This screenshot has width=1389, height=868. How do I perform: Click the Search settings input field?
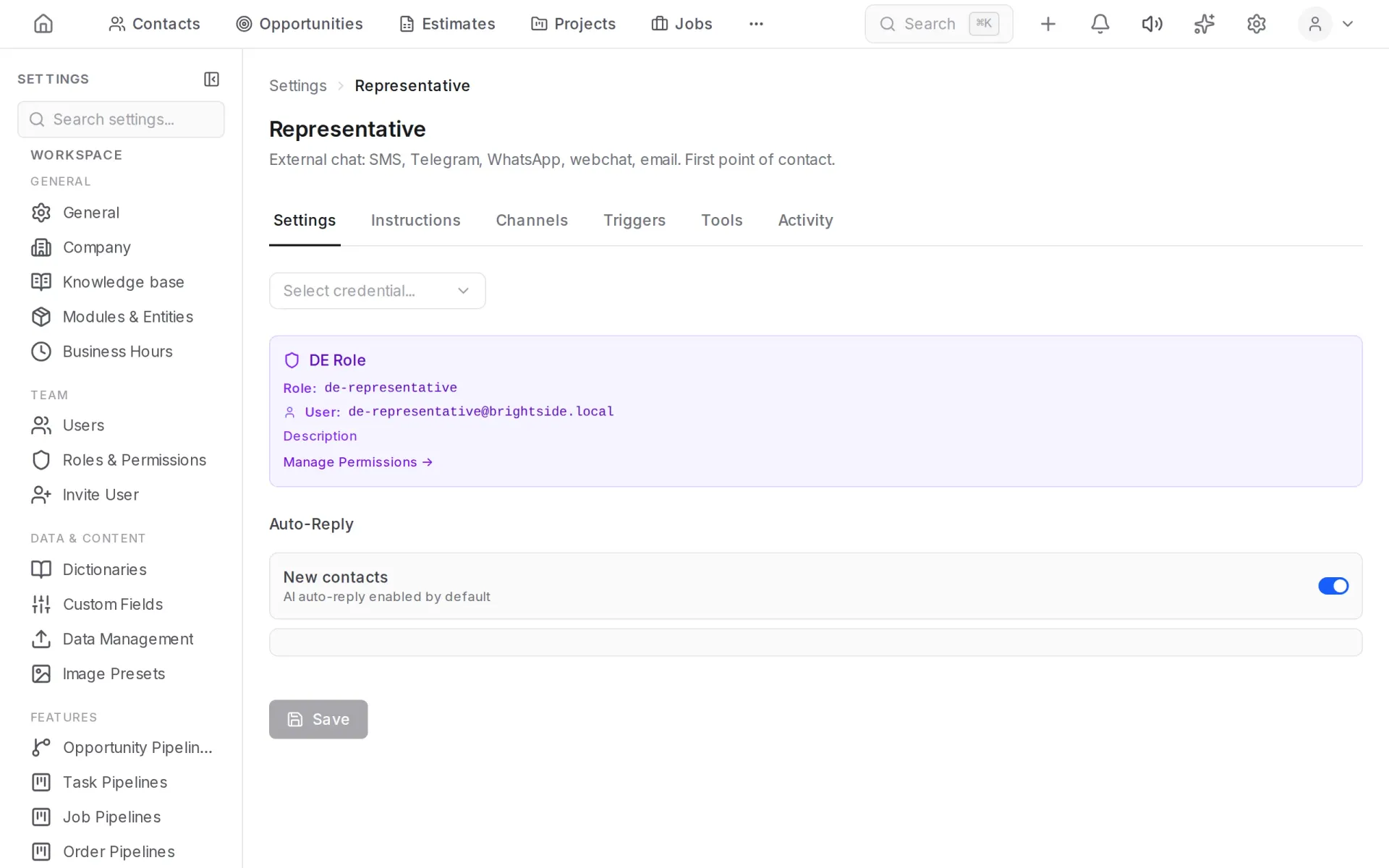pos(121,119)
